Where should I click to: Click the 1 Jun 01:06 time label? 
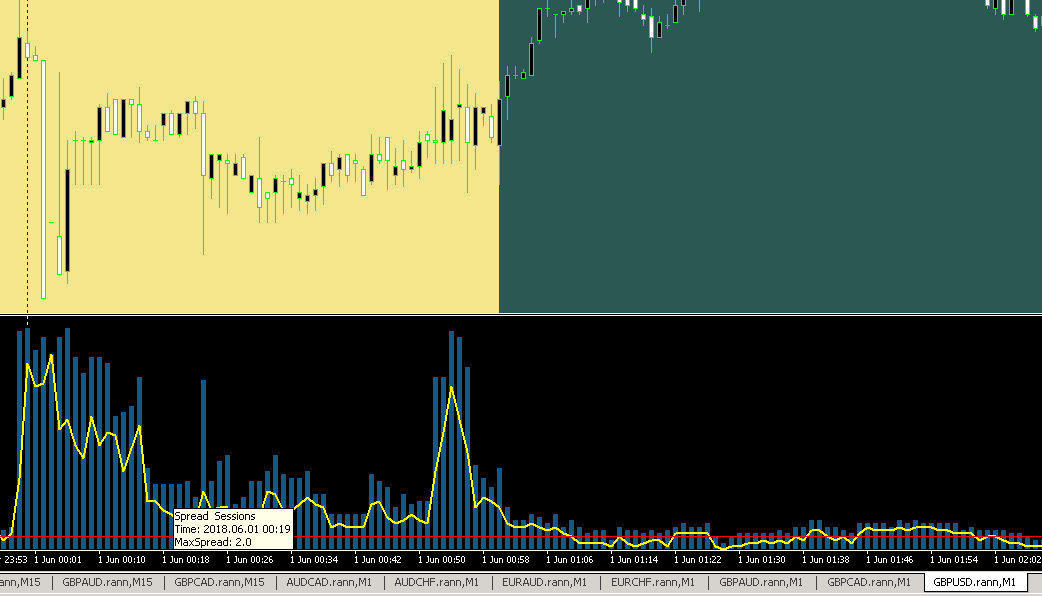570,559
